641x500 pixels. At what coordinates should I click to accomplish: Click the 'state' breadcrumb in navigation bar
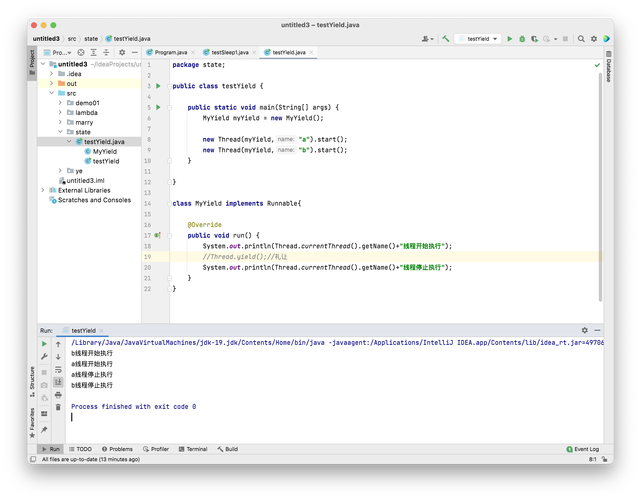tap(89, 38)
